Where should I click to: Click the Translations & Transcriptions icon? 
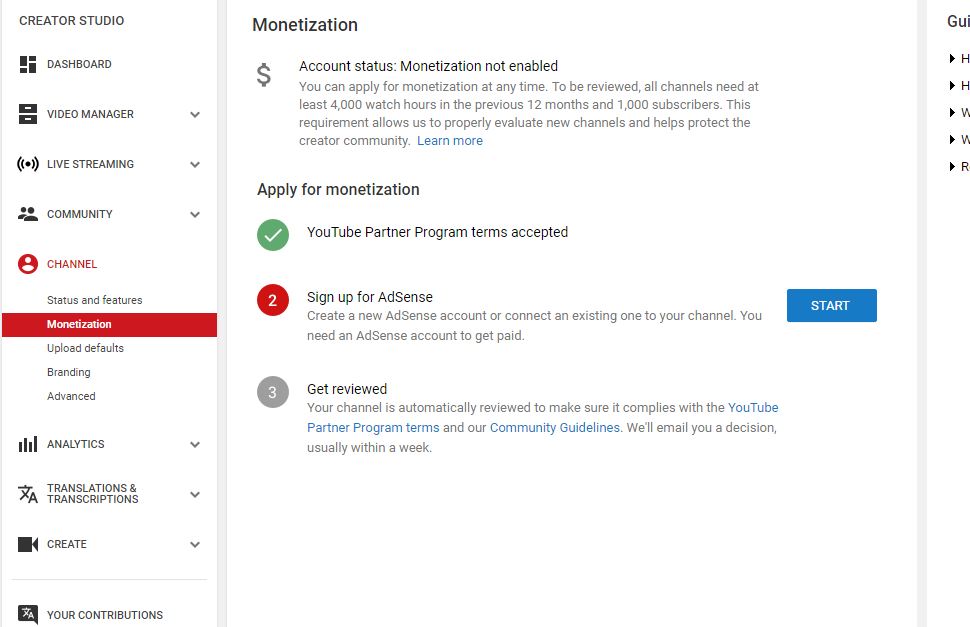pos(28,494)
